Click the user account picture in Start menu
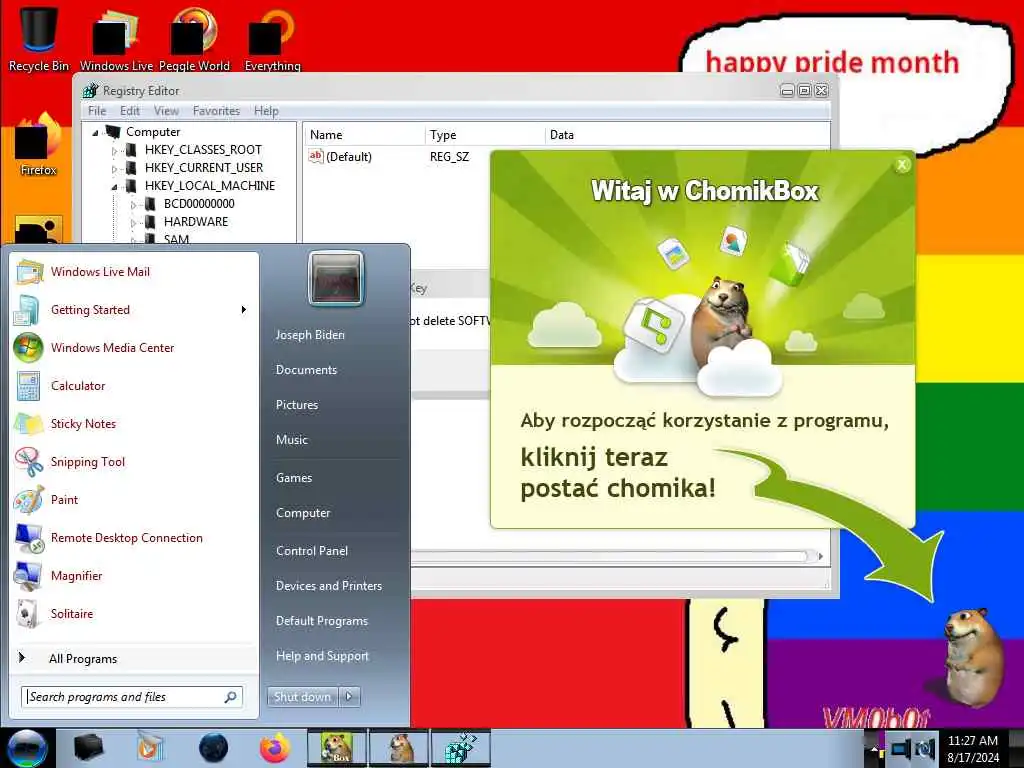 point(336,280)
